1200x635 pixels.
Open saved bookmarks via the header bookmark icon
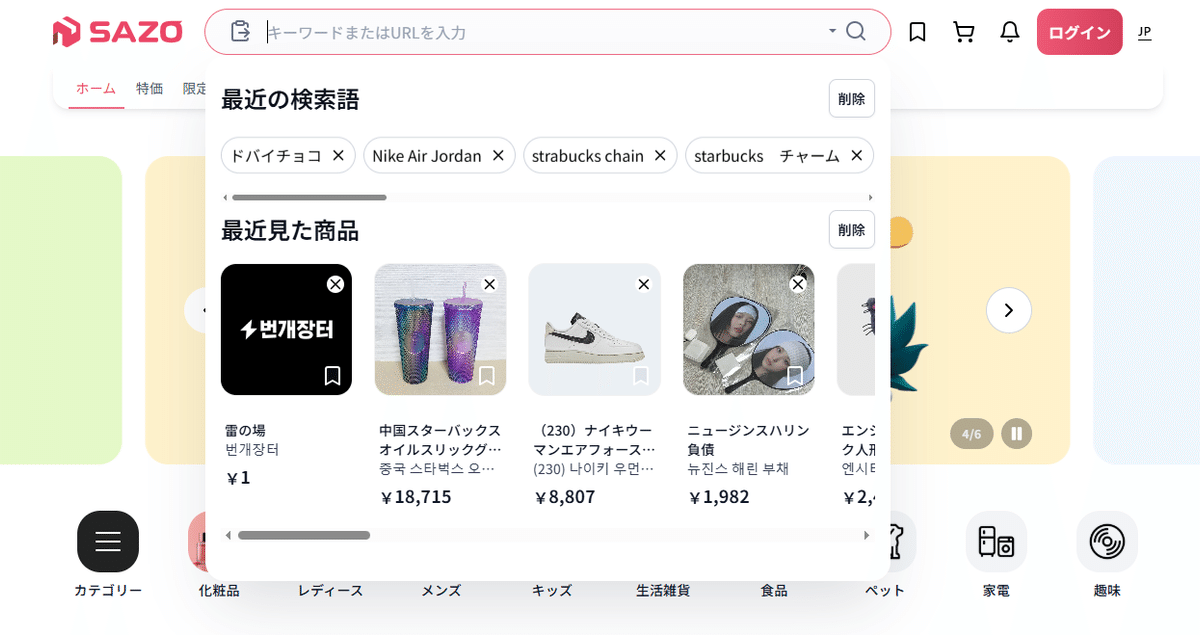tap(916, 31)
